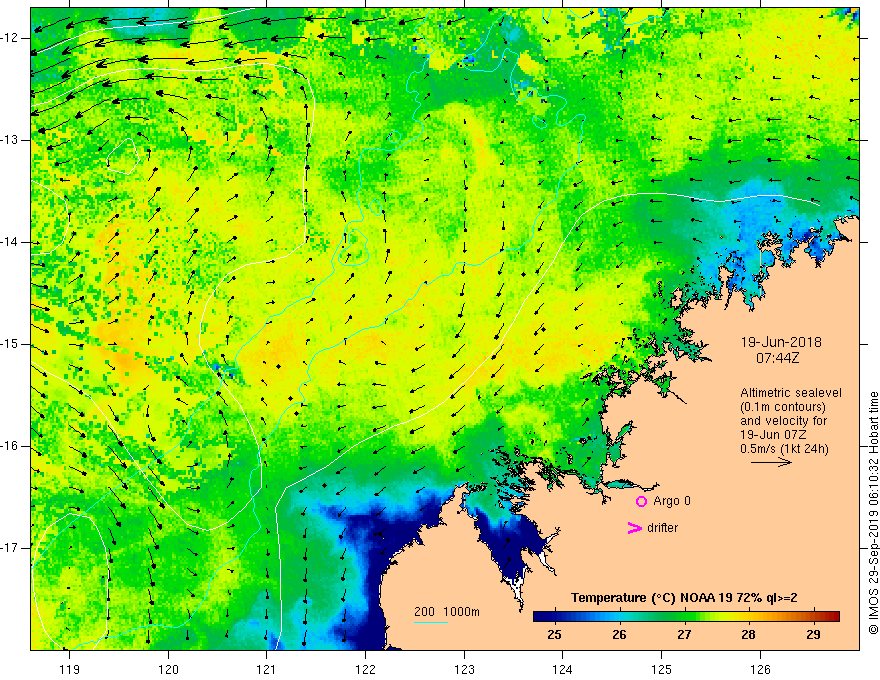Image resolution: width=880 pixels, height=680 pixels.
Task: Click the magenta Argo 0 circle marker
Action: pyautogui.click(x=641, y=501)
